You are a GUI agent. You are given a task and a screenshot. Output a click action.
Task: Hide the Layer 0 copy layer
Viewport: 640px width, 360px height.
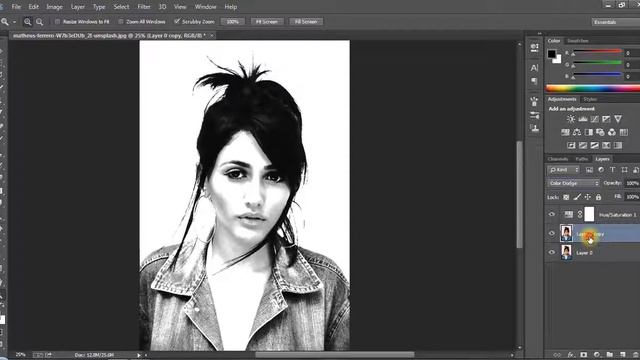552,233
